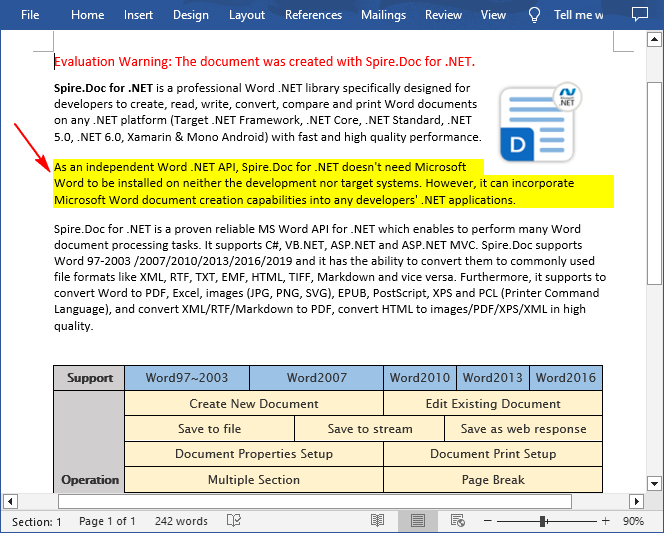The image size is (664, 533).
Task: Click the Section: 1 status indicator
Action: [36, 522]
